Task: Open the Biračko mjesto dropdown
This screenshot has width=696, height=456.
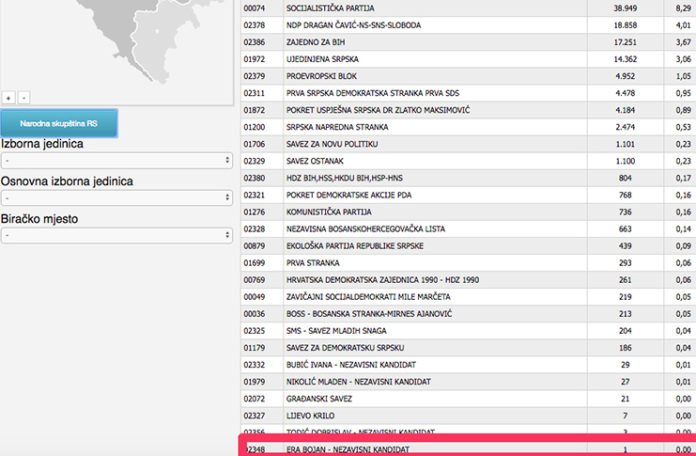Action: point(116,235)
